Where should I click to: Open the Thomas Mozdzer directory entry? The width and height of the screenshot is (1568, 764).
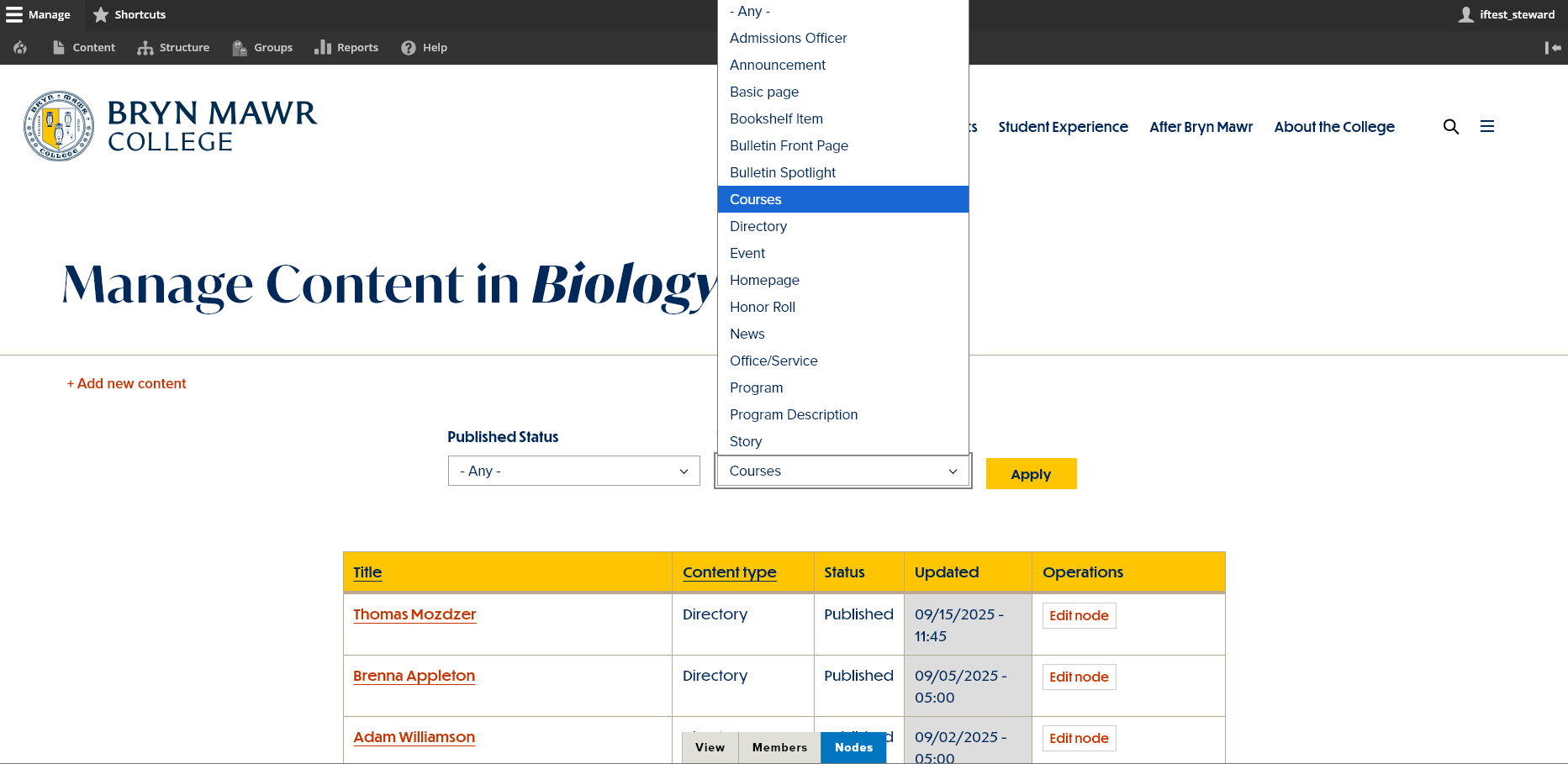tap(414, 614)
